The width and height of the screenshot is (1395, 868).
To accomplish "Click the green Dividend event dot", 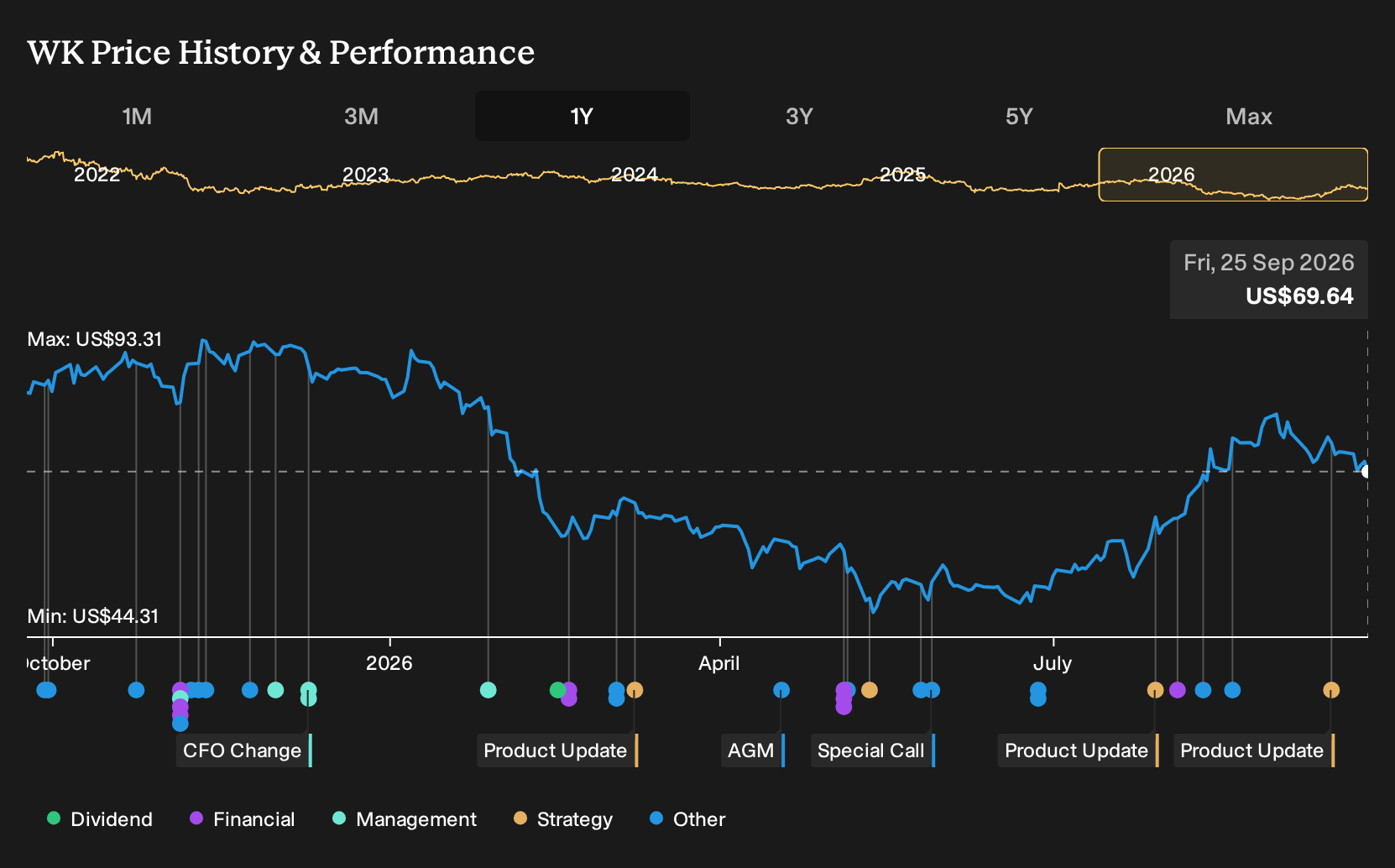I will tap(557, 690).
